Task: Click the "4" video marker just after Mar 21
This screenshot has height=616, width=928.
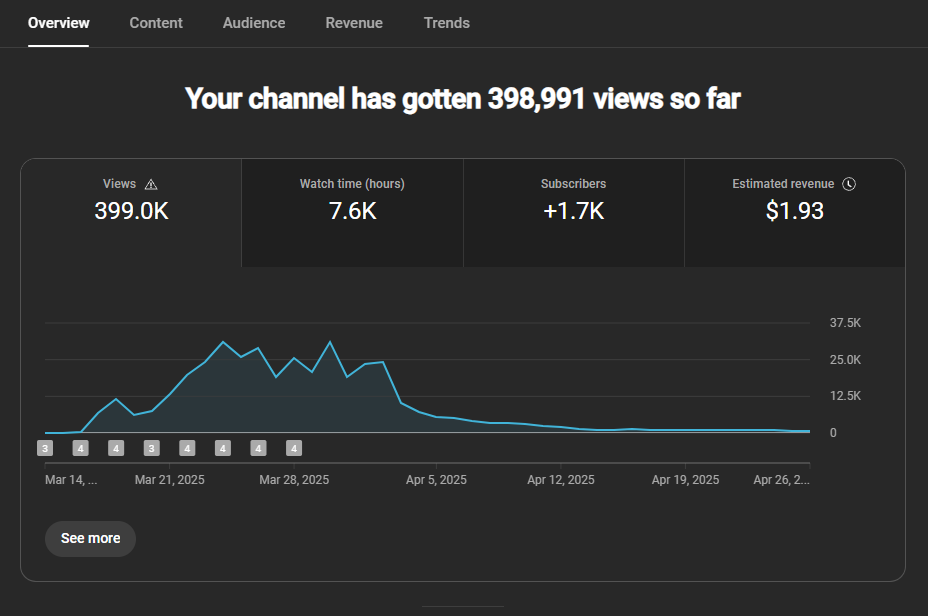Action: coord(187,448)
